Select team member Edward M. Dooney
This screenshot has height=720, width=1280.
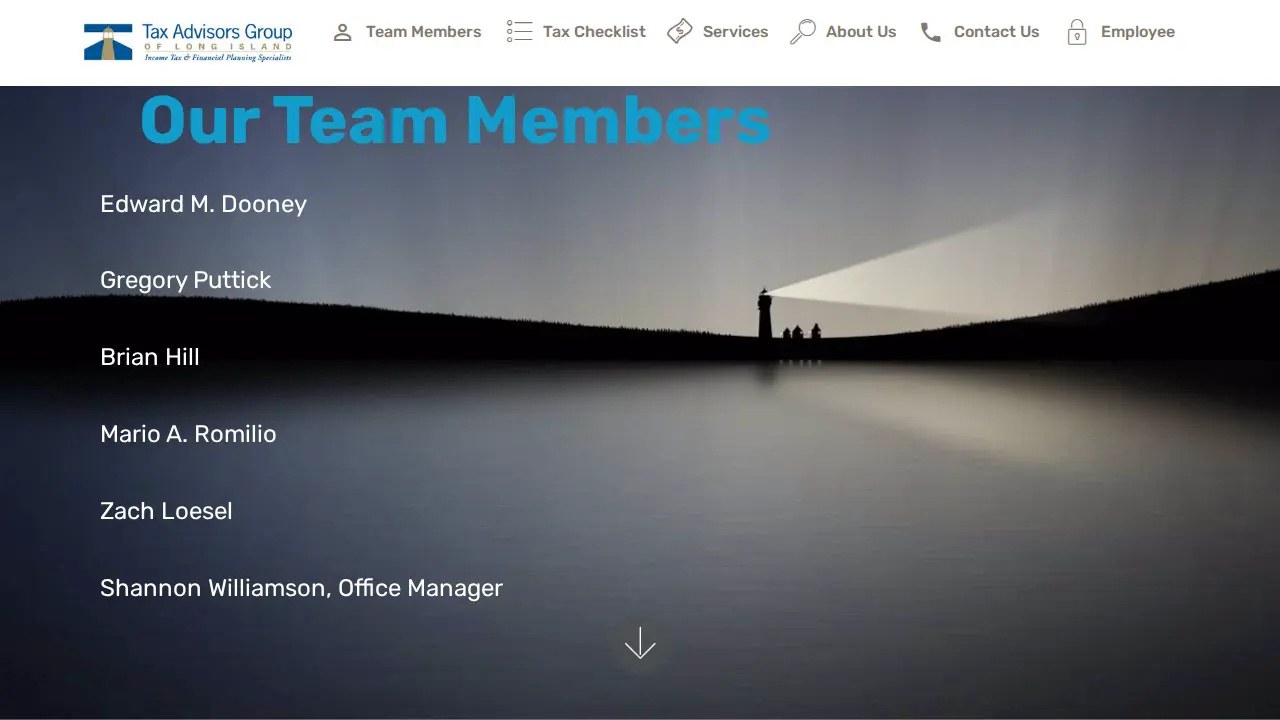point(203,204)
